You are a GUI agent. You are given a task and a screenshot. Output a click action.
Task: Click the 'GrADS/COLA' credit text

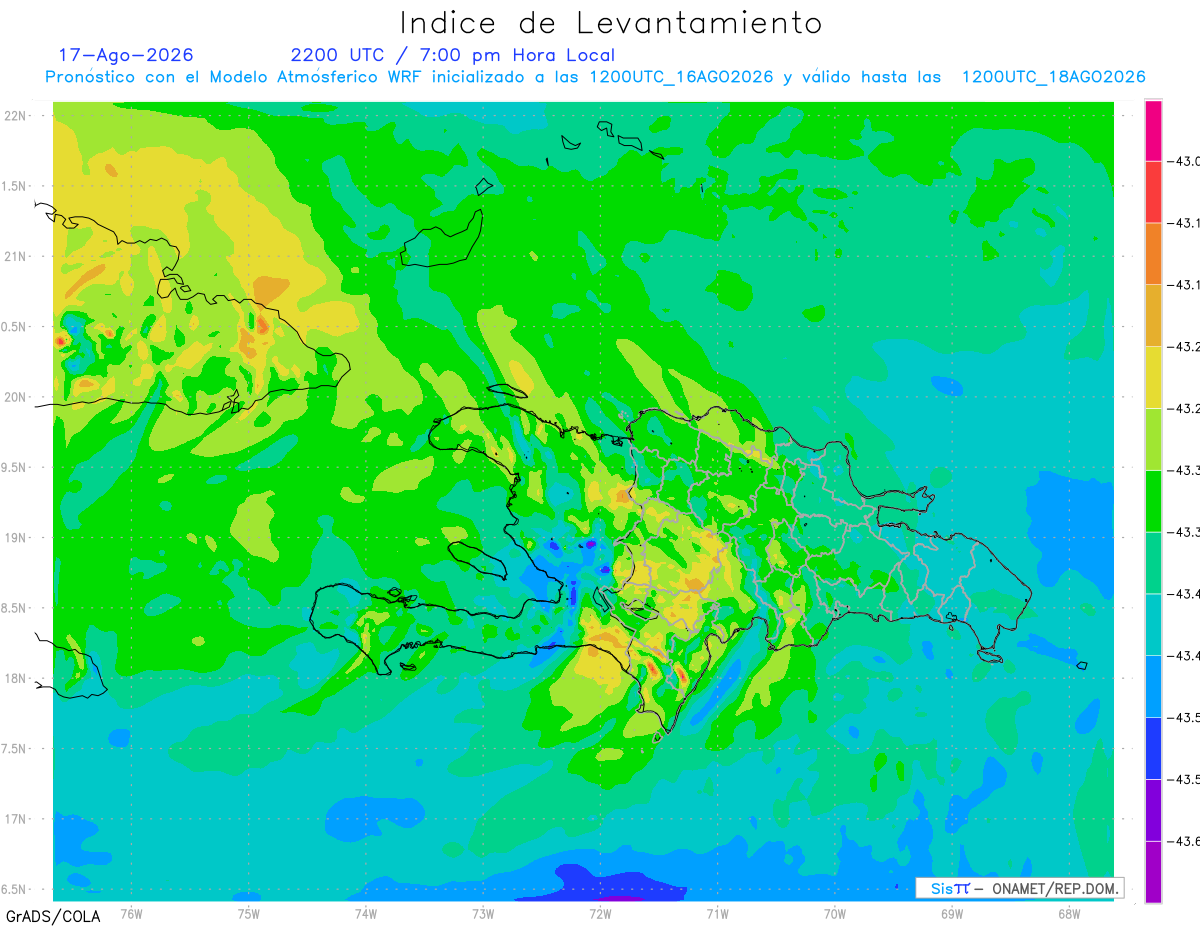click(x=53, y=916)
